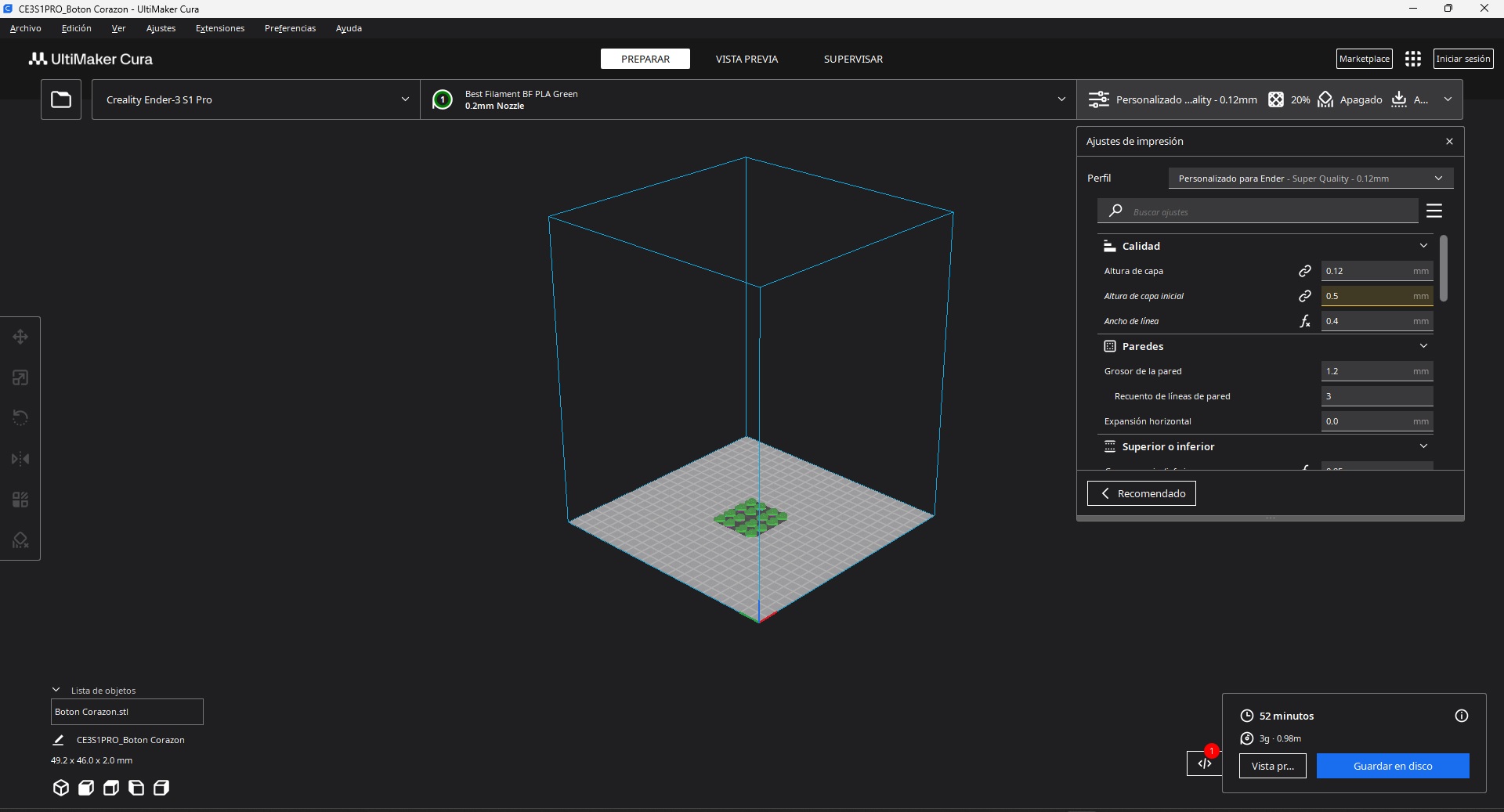Collapse the Calidad section
The image size is (1504, 812).
click(x=1266, y=246)
